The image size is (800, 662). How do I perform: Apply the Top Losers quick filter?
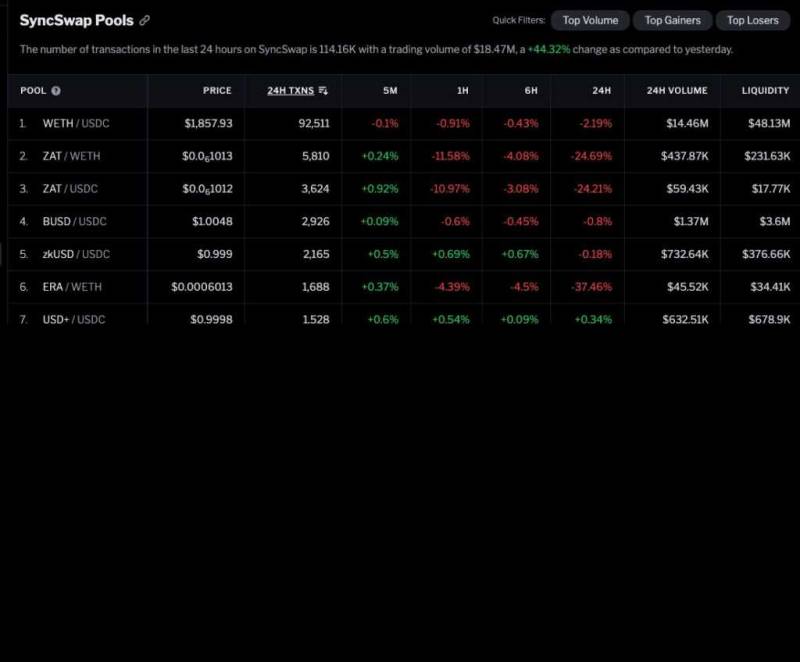tap(753, 20)
